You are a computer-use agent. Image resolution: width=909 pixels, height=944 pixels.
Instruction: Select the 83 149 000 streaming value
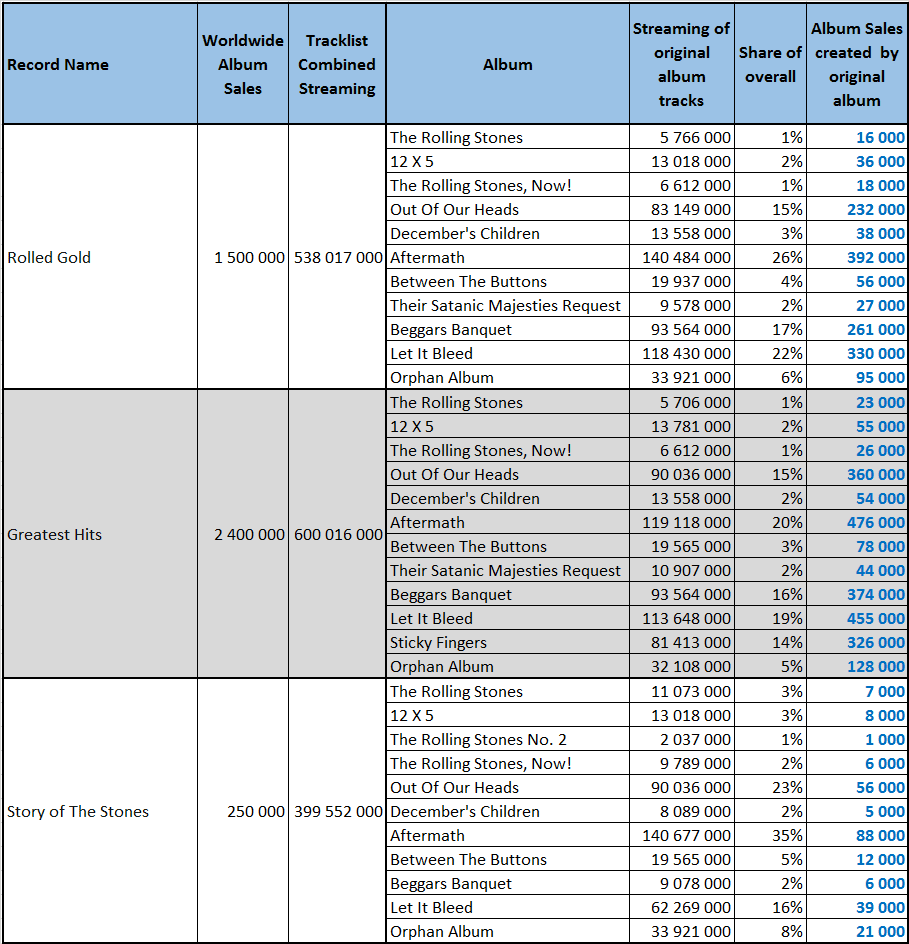pyautogui.click(x=690, y=210)
